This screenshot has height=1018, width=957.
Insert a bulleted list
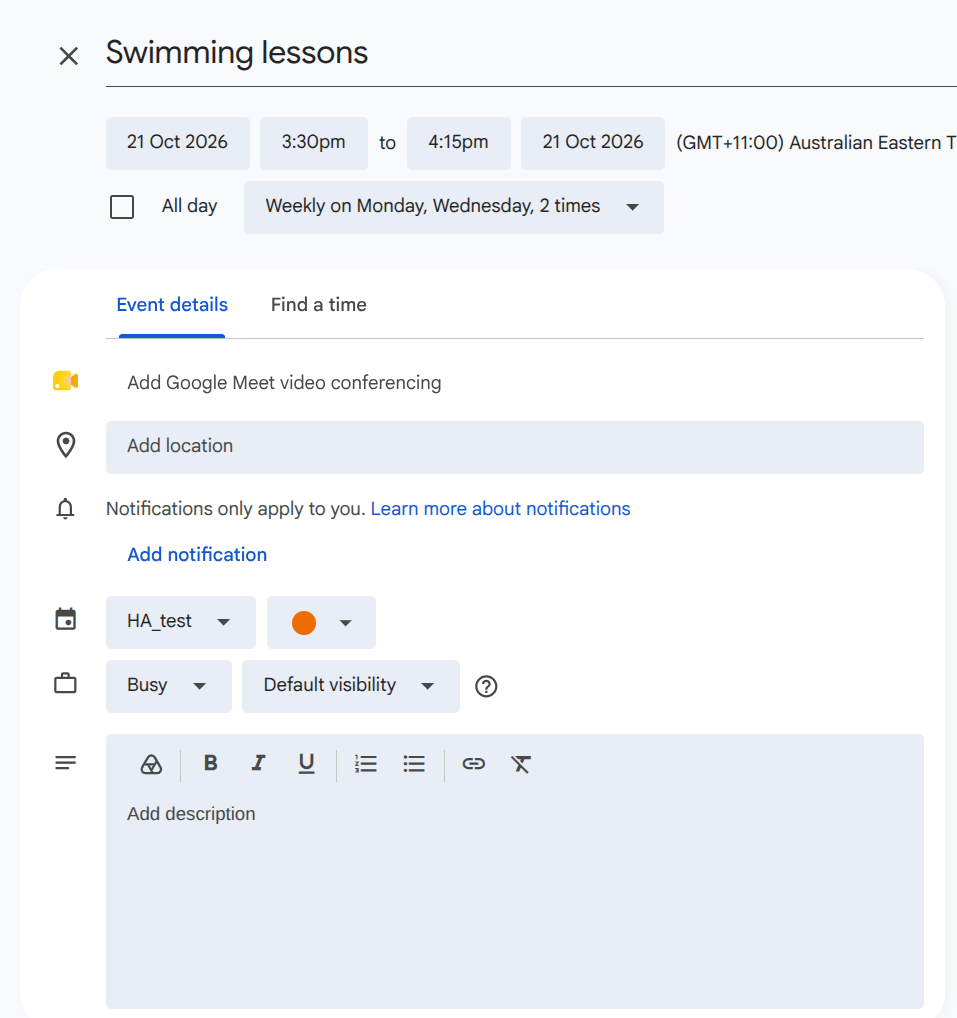414,764
